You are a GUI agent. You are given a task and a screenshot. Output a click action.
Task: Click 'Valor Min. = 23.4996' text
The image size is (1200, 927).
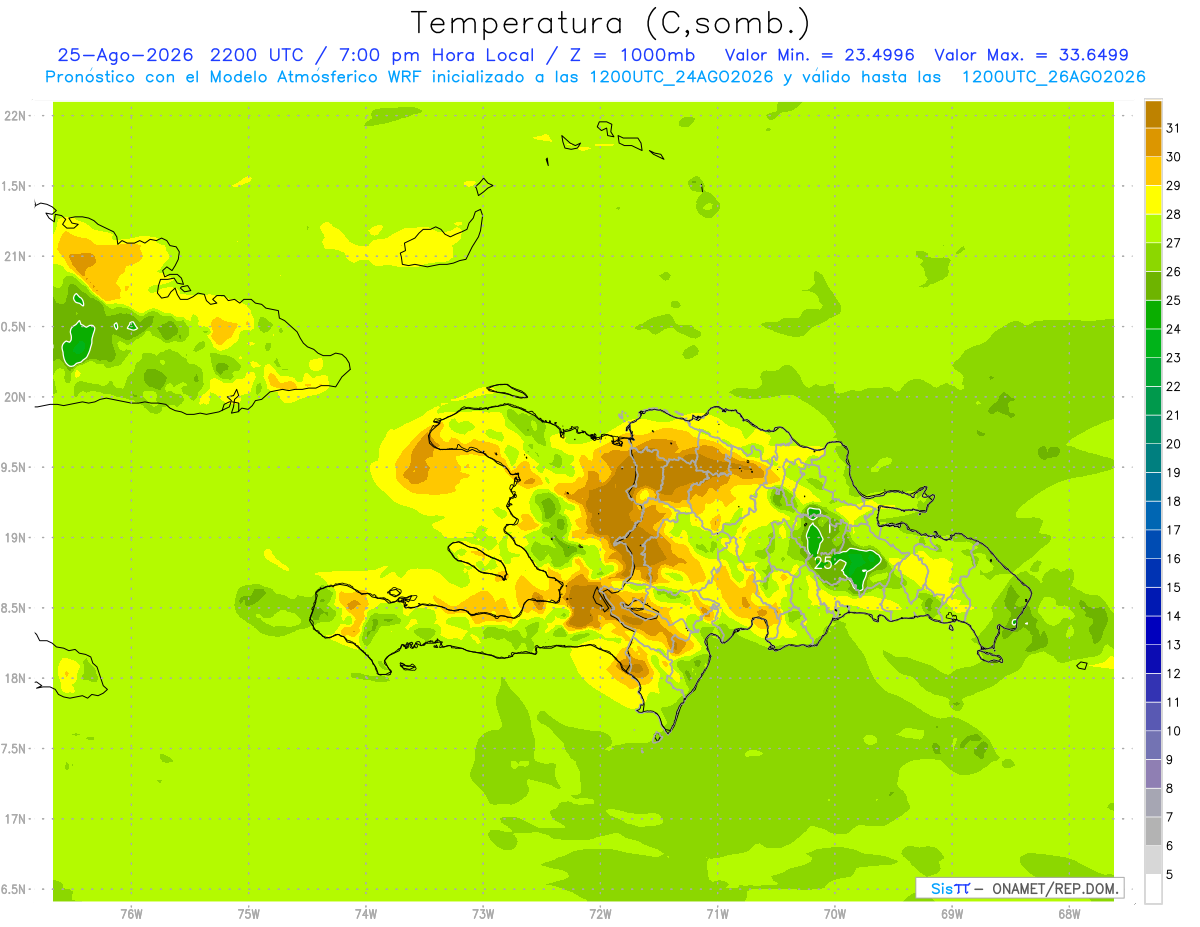pyautogui.click(x=819, y=55)
